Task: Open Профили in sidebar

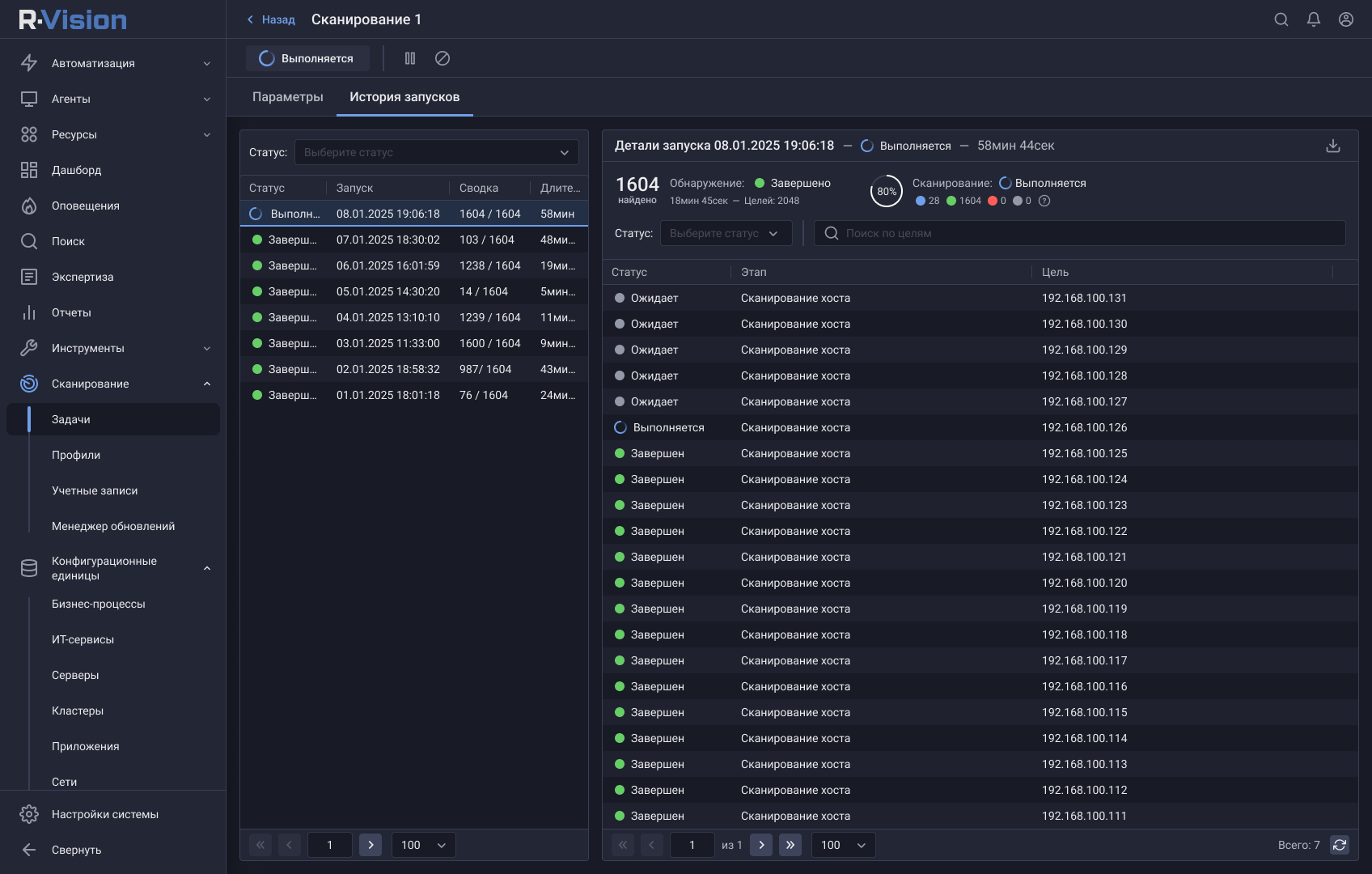Action: (76, 455)
